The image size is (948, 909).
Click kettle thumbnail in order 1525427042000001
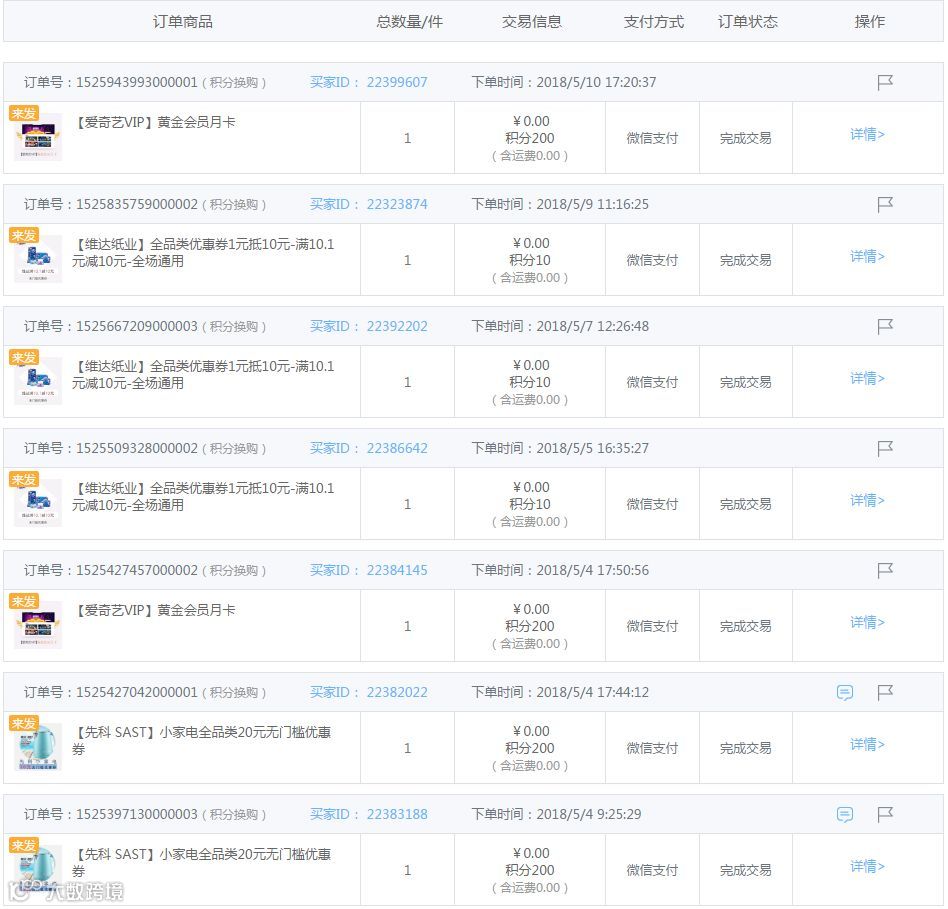(x=37, y=748)
